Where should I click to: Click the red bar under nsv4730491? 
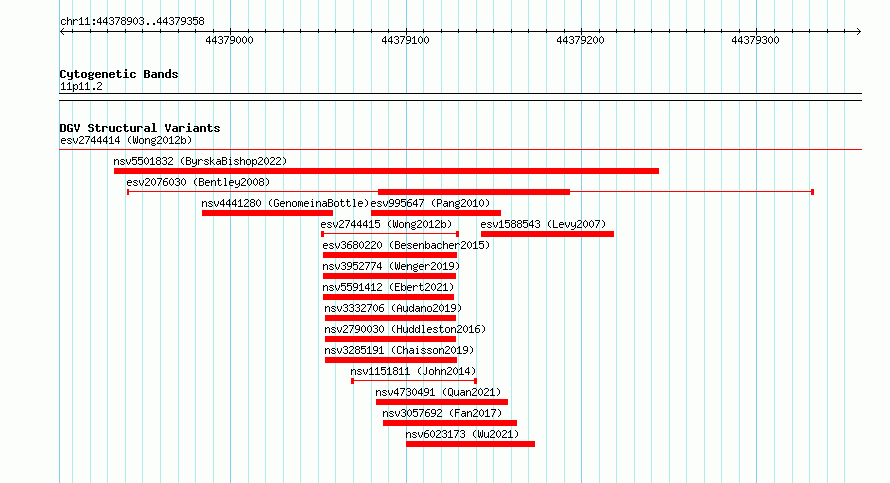click(442, 402)
